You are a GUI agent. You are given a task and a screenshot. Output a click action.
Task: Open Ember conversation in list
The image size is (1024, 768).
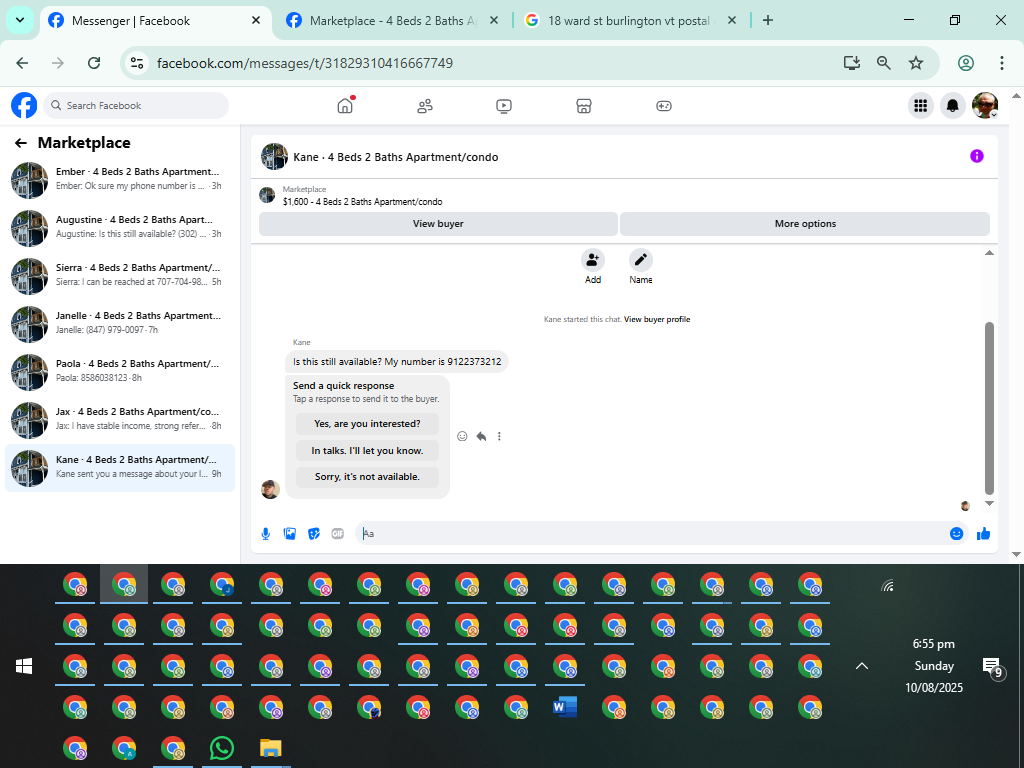120,180
